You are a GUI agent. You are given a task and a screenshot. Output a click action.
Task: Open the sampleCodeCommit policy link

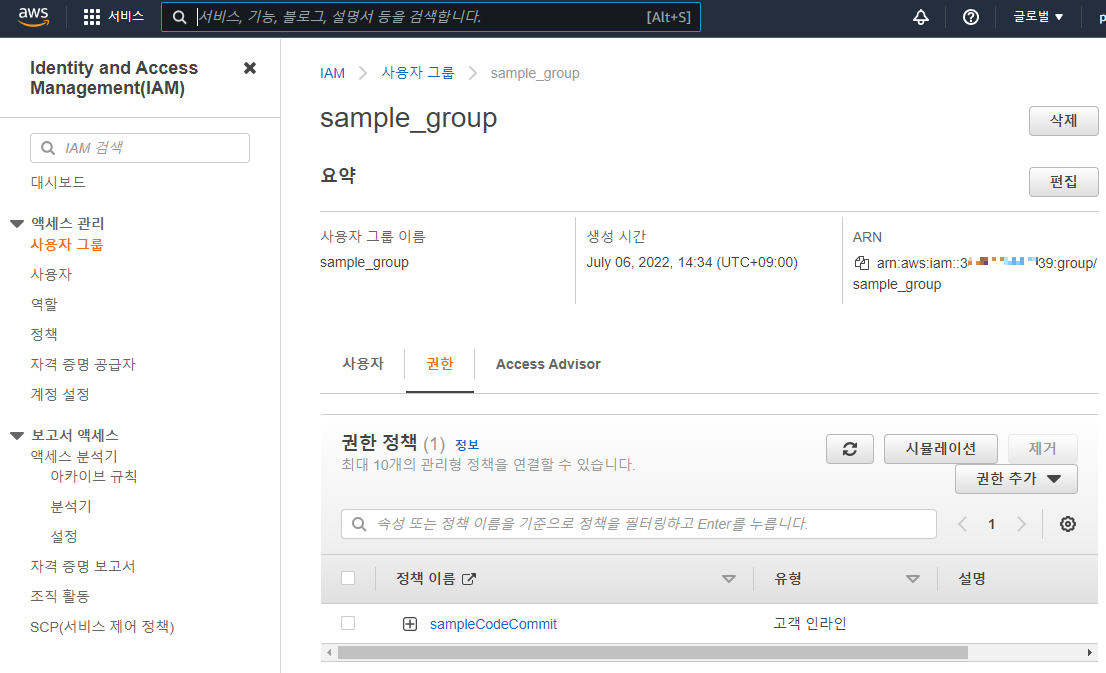click(x=493, y=624)
